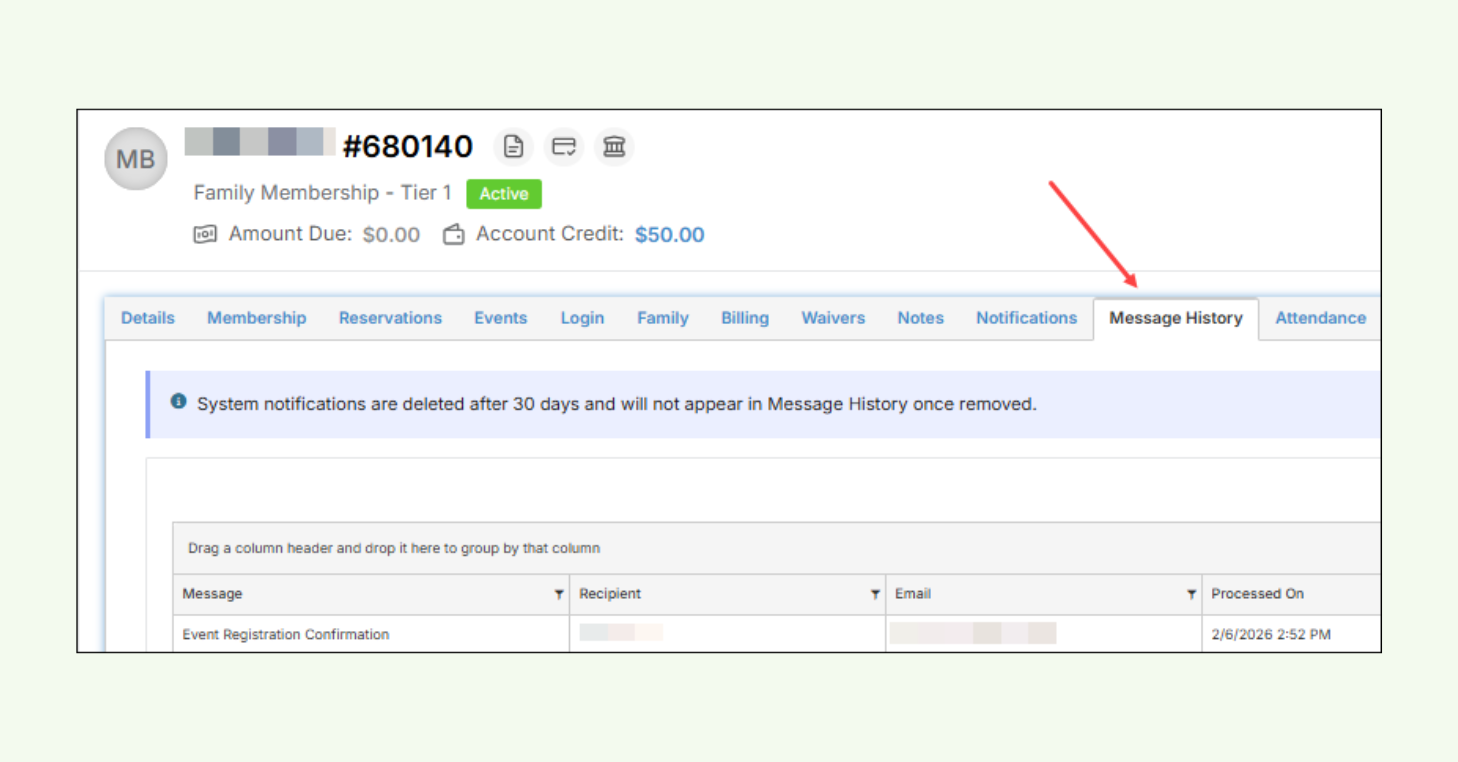Open the $50.00 Account Credit link
The image size is (1458, 762).
[669, 234]
